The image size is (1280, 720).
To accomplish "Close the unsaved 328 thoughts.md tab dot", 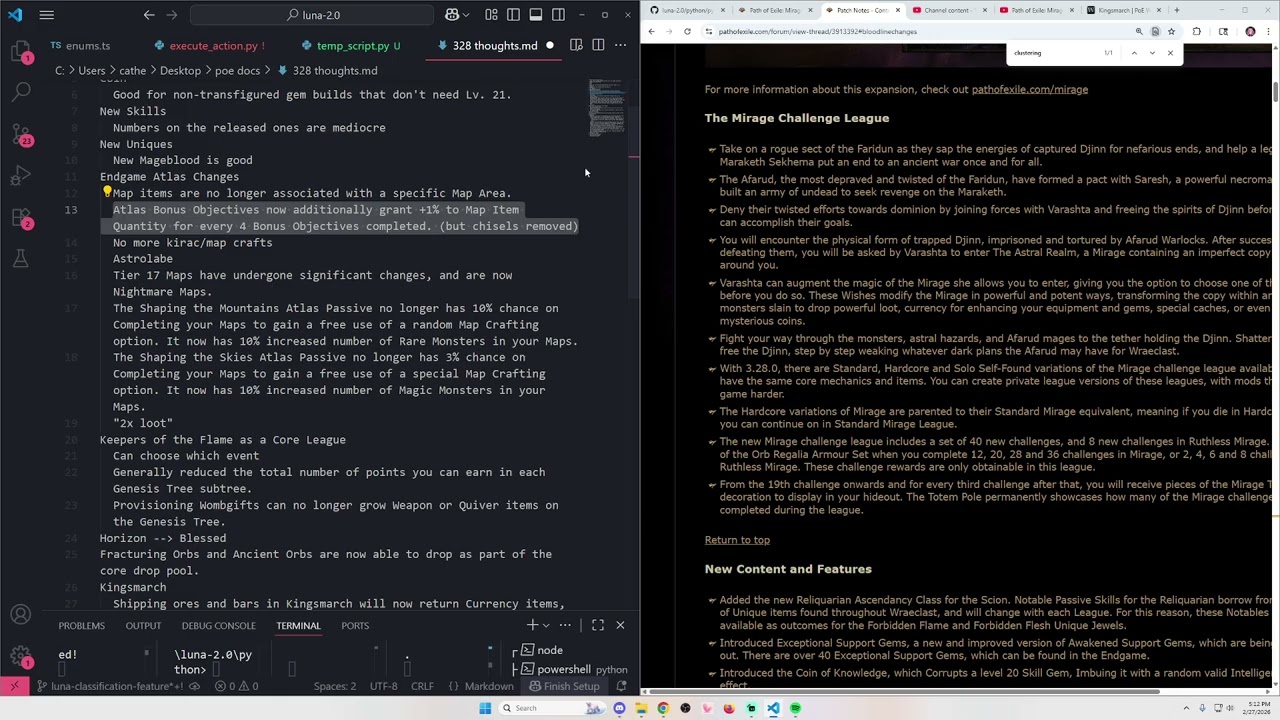I will pos(550,46).
